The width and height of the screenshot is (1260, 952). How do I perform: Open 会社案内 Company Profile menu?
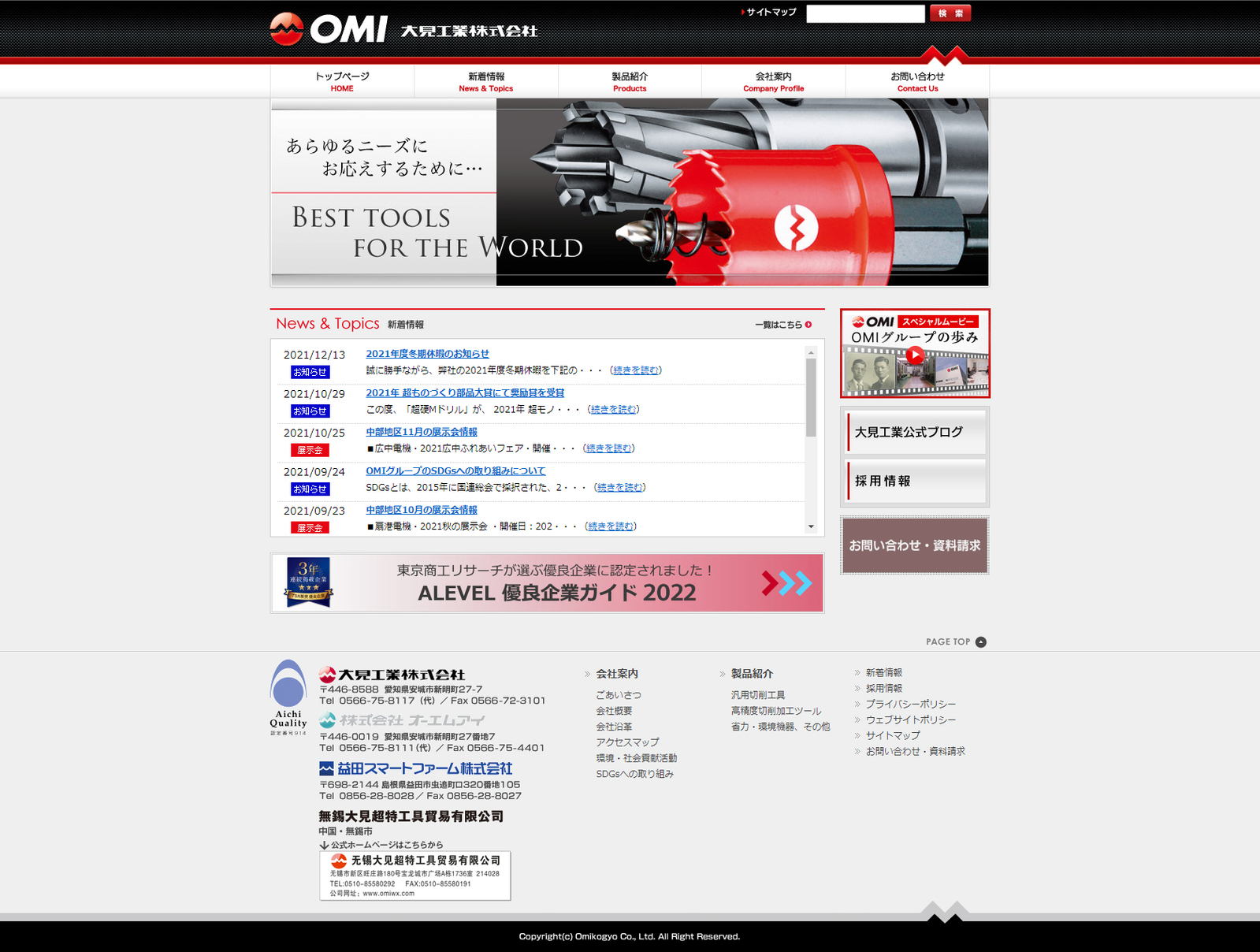point(774,81)
